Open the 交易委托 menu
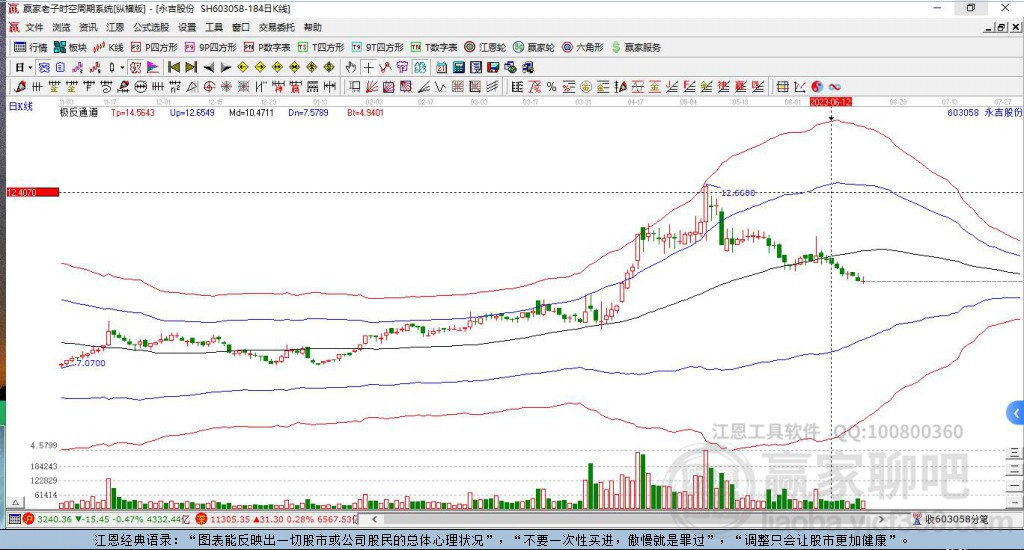The image size is (1024, 550). 276,27
